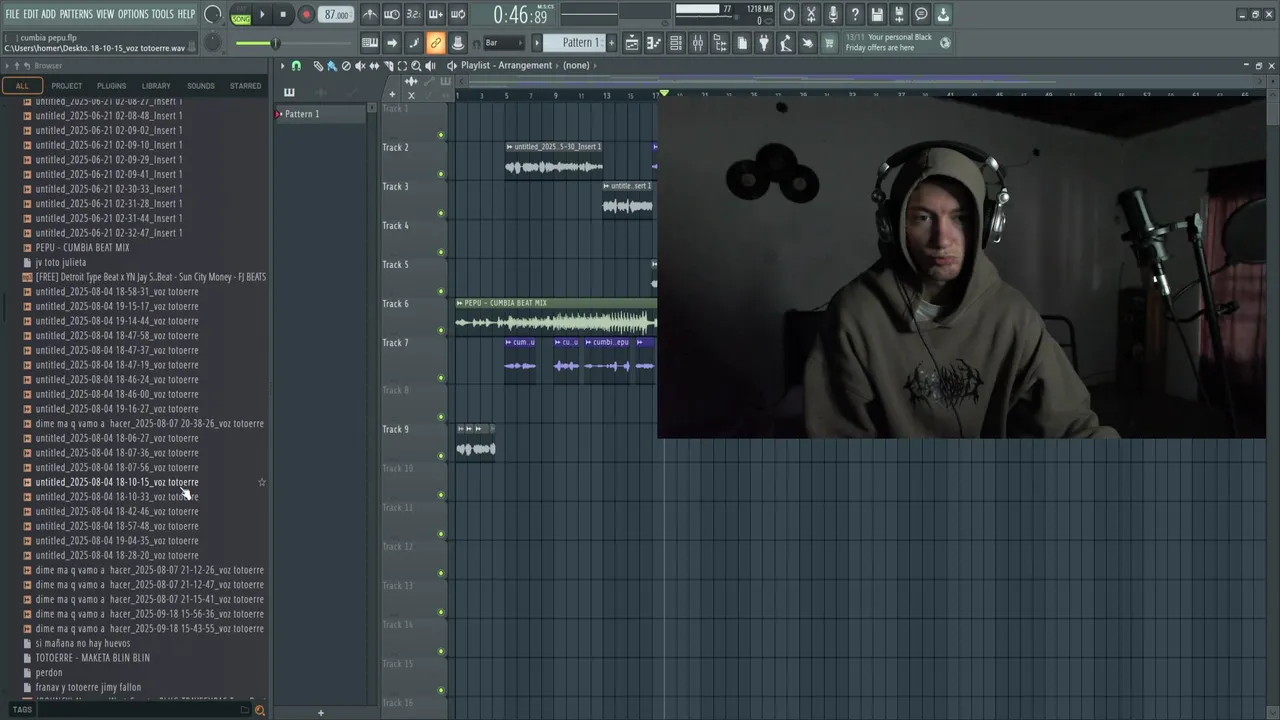The height and width of the screenshot is (720, 1280).
Task: Toggle Song/Pattern mode button
Action: point(241,15)
